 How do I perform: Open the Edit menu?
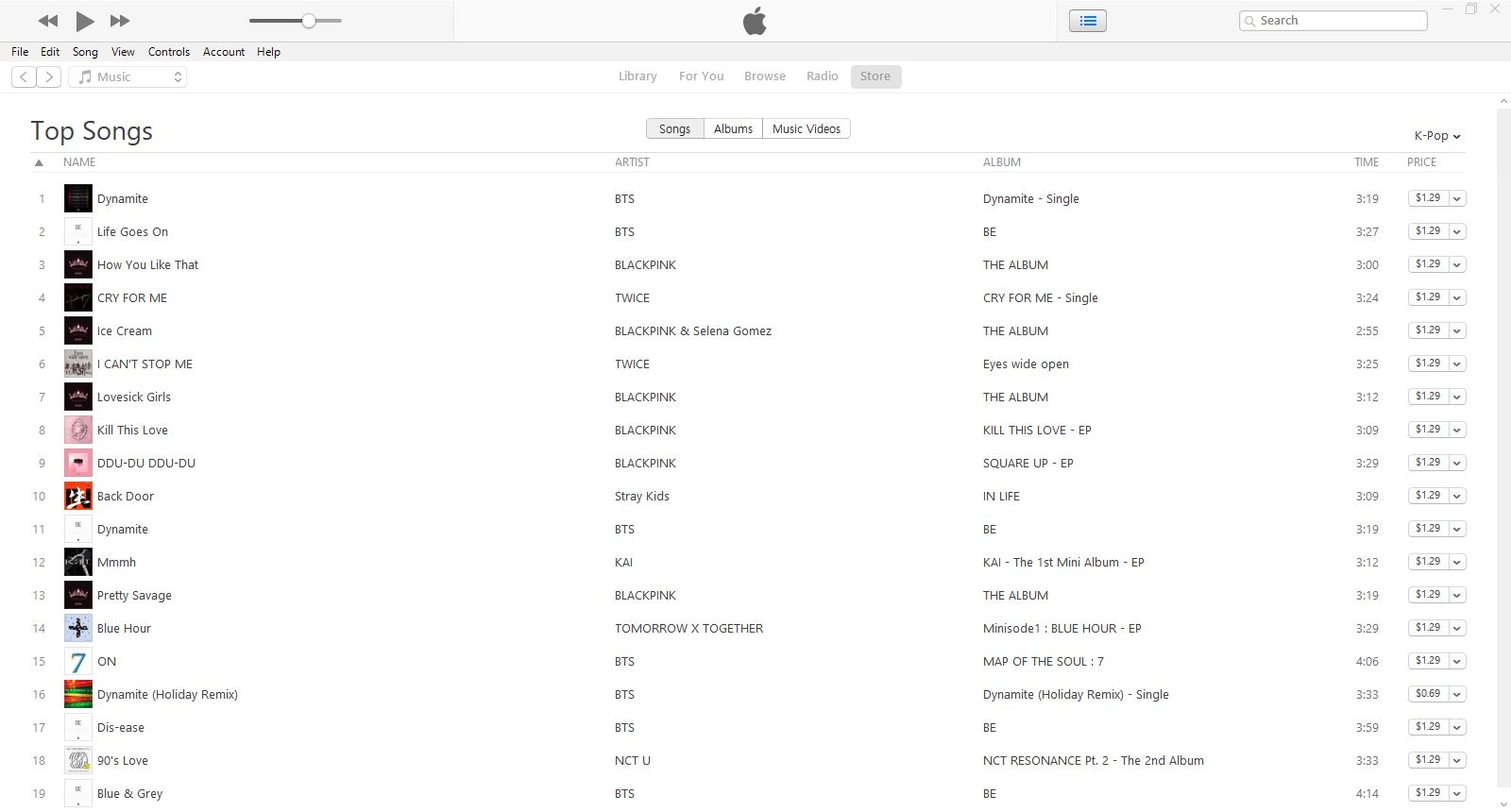pos(50,52)
